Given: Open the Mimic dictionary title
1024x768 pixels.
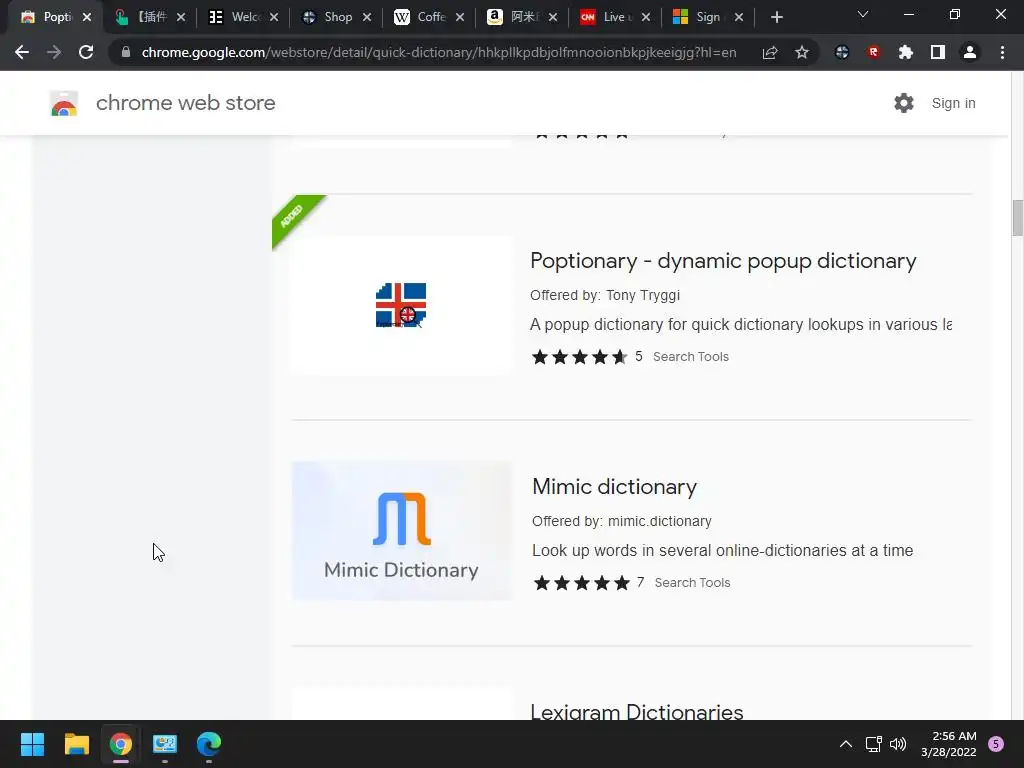Looking at the screenshot, I should 615,487.
